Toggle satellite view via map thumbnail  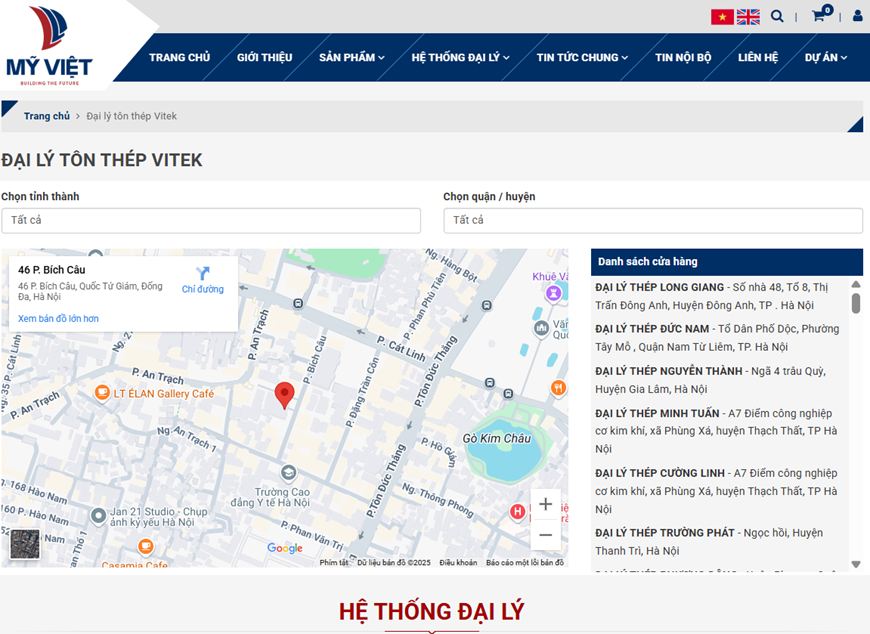[x=24, y=544]
